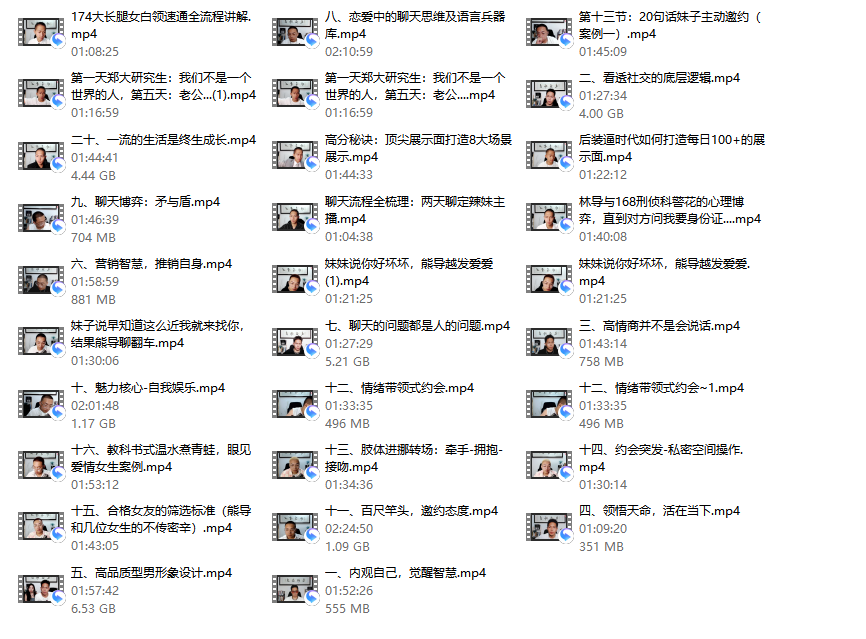The image size is (866, 639).
Task: Click 第十三节：20句话妹子主动邀约 file
Action: tap(670, 25)
